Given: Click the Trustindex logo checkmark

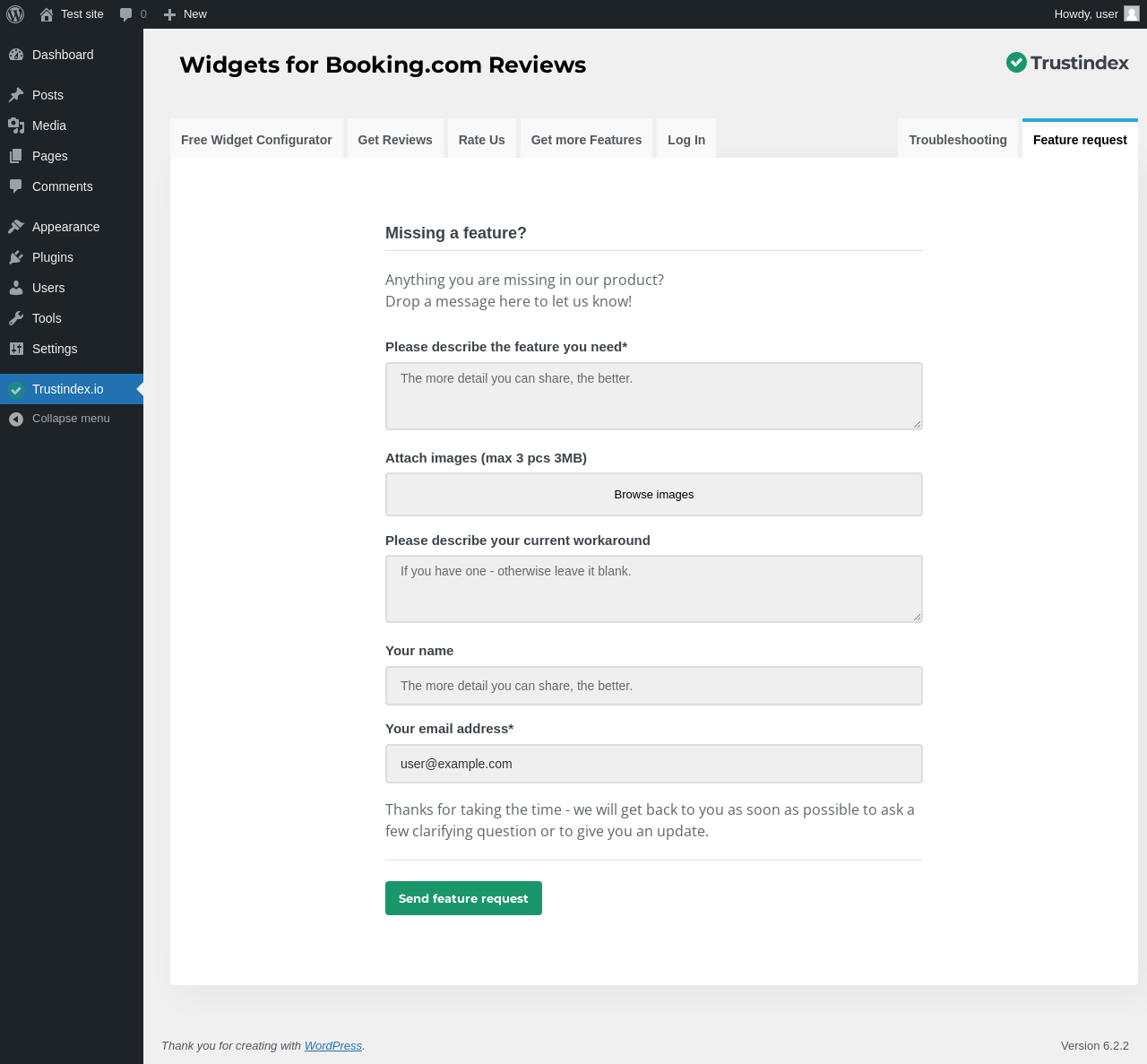Looking at the screenshot, I should (x=1016, y=62).
